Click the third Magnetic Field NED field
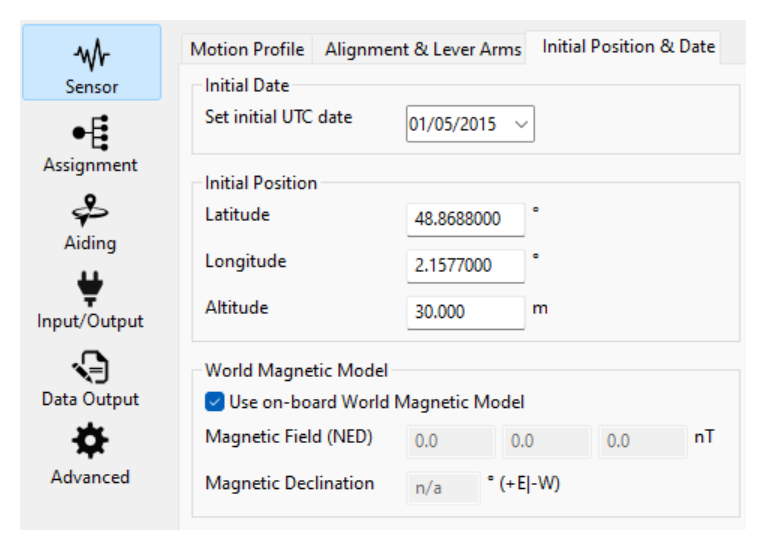Screen dimensions: 766x550 [642, 442]
